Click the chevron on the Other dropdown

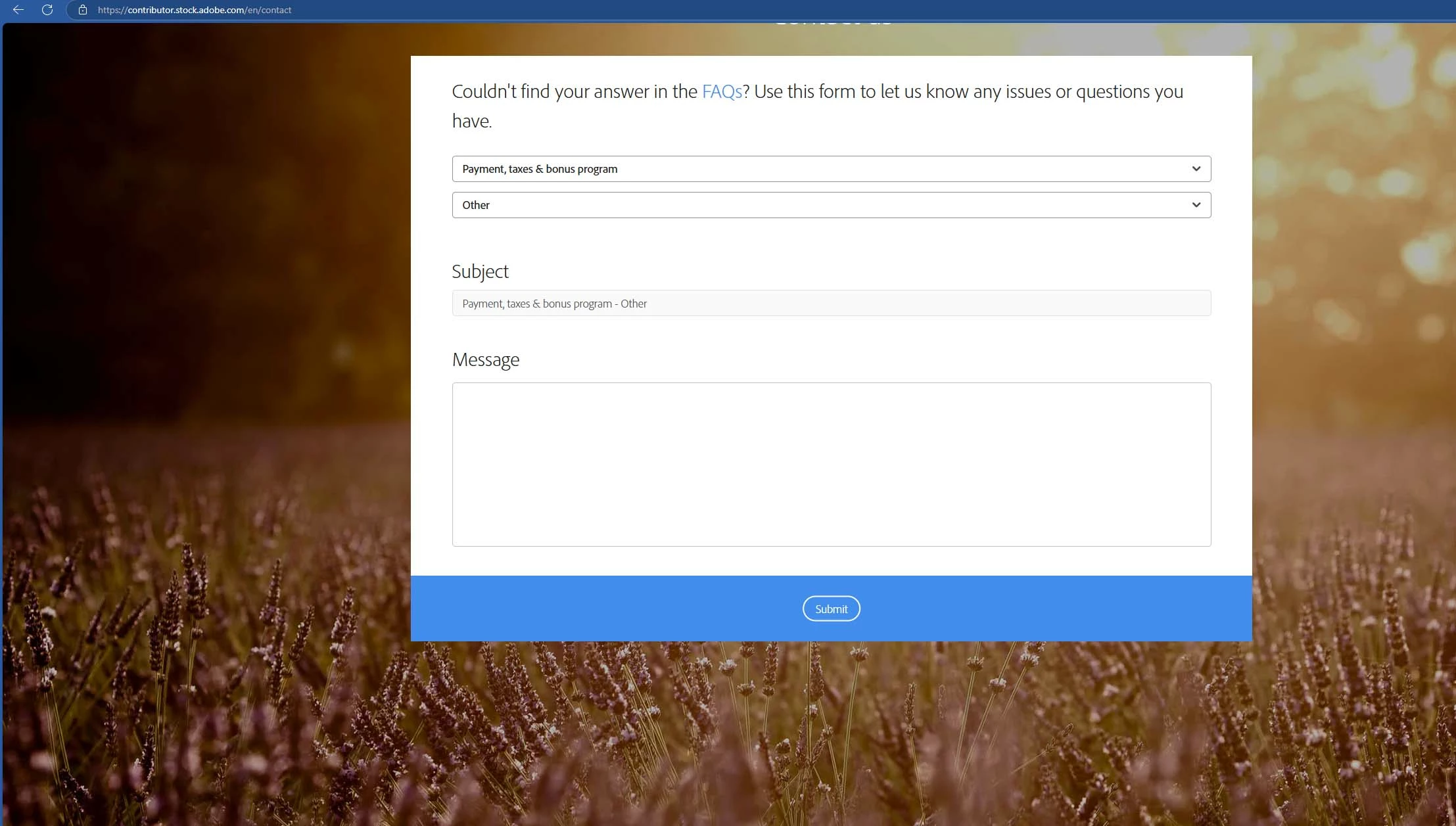[x=1196, y=205]
